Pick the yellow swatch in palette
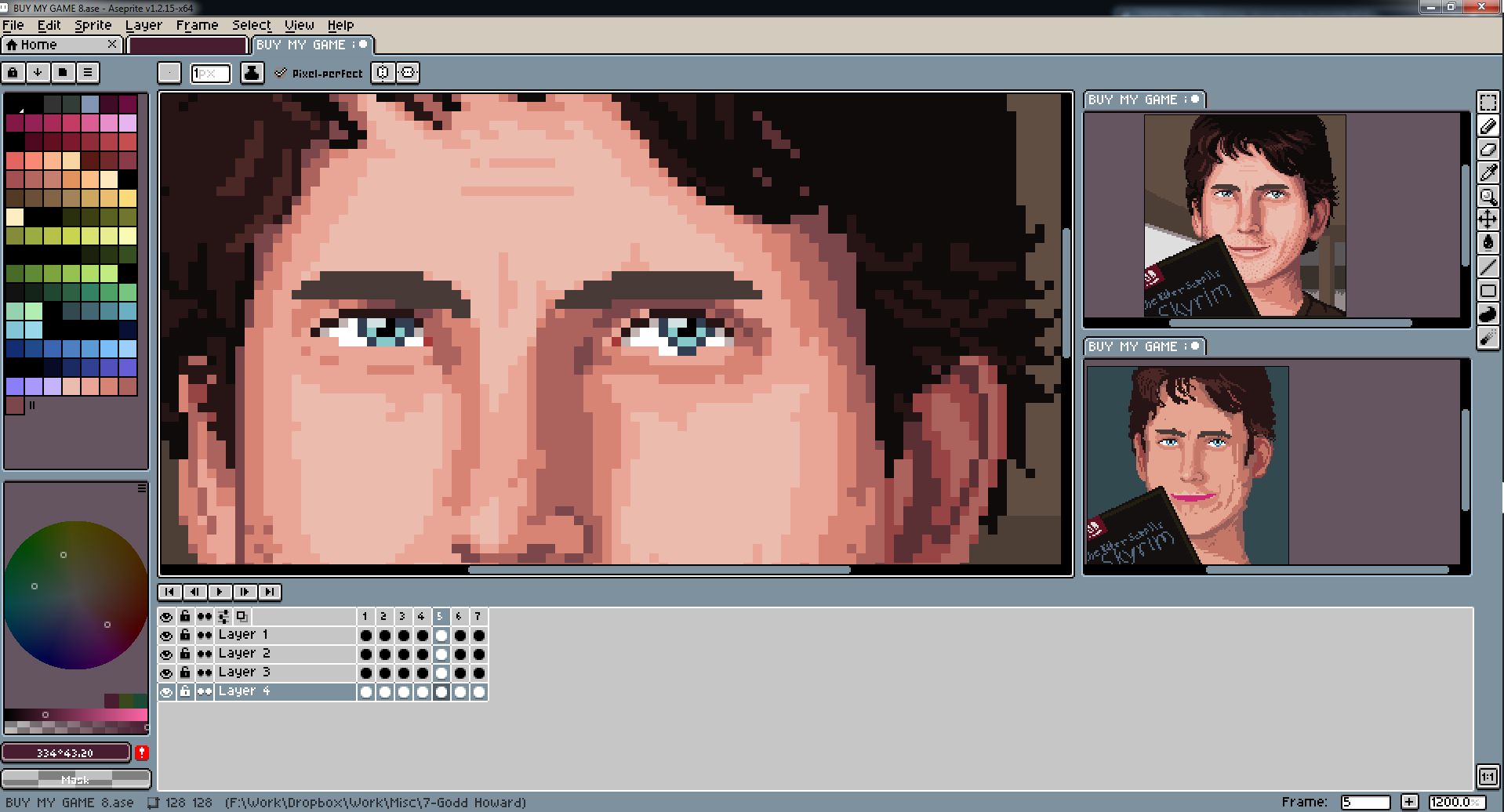 coord(128,198)
